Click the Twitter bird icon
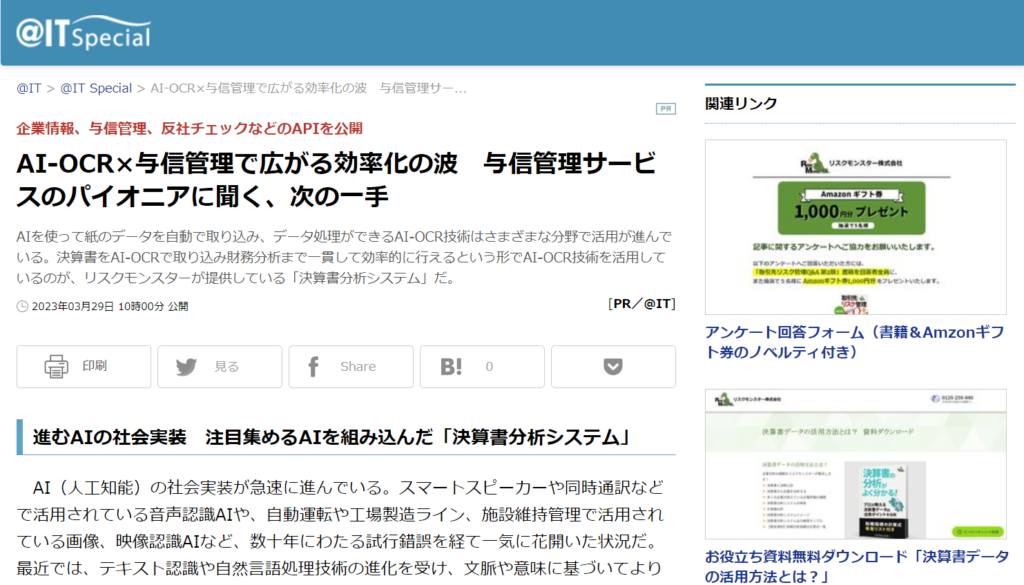Screen dimensions: 1024x585 [x=186, y=367]
